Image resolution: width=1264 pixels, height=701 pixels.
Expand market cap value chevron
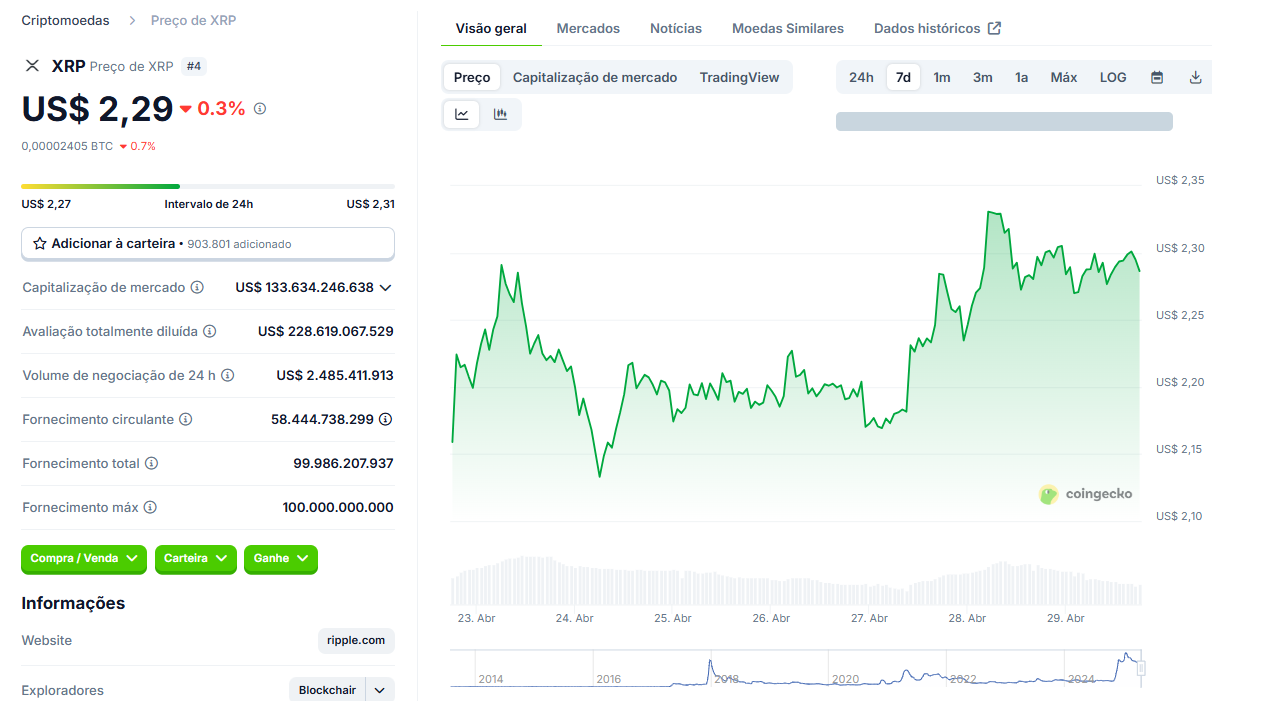click(386, 287)
